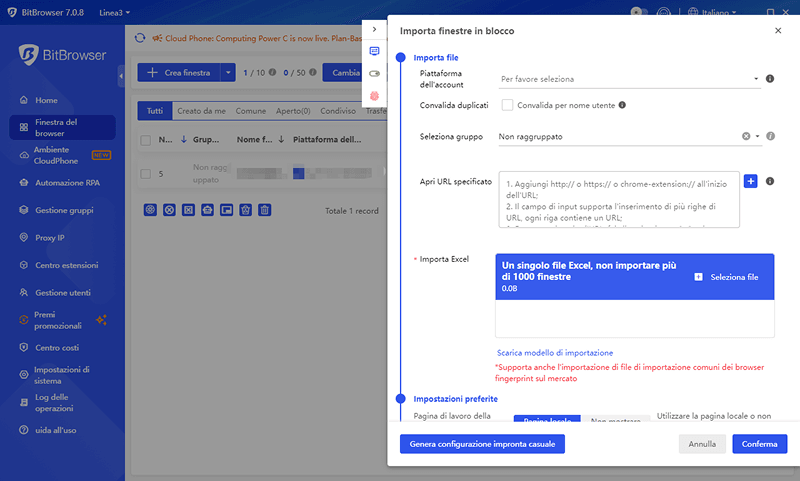
Task: Enable Convalida per nome utente checkbox
Action: 507,104
